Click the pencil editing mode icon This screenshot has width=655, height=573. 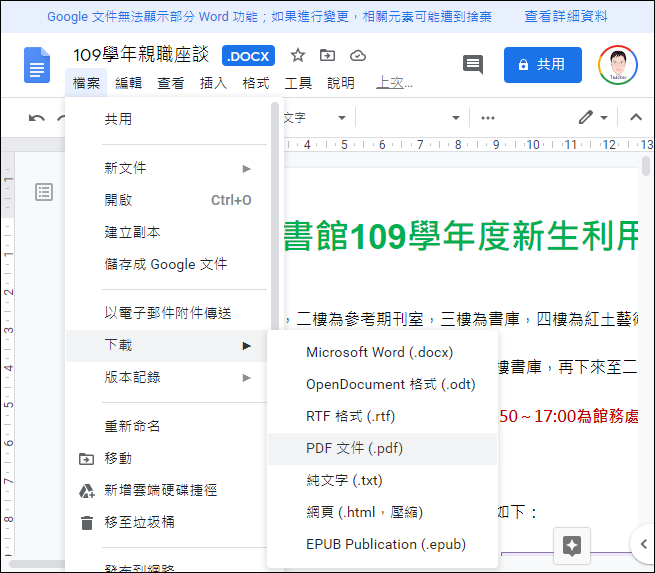(586, 118)
